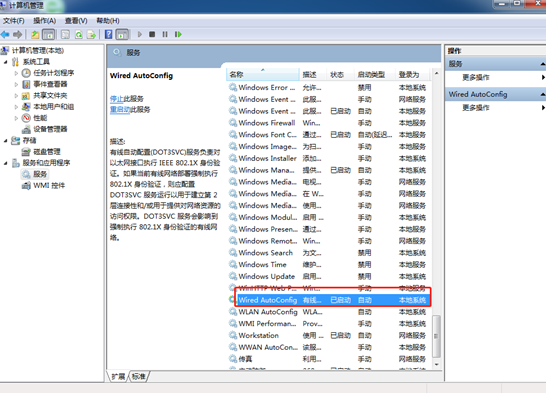The height and width of the screenshot is (393, 546).
Task: Toggle the Action Pane toolbar icon
Action: (x=122, y=34)
